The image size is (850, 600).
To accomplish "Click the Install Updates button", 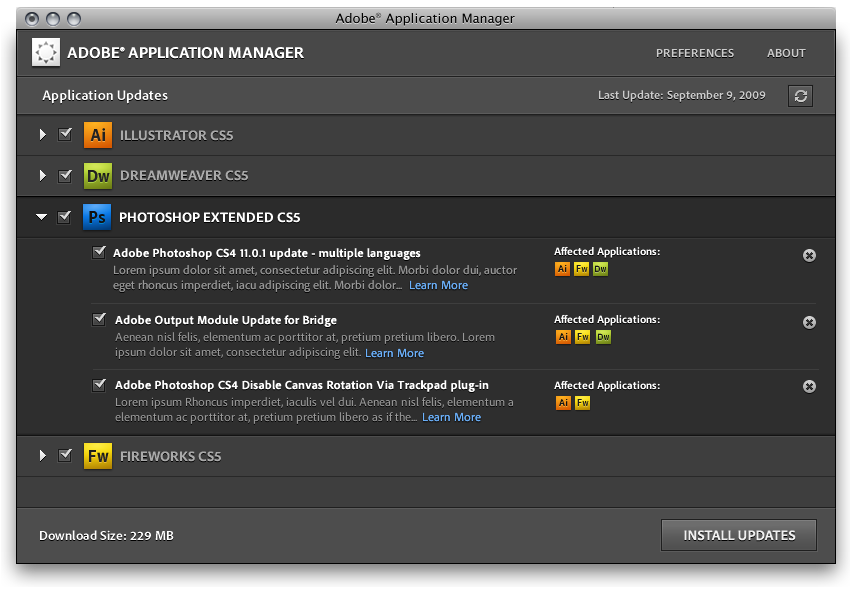I will [739, 535].
